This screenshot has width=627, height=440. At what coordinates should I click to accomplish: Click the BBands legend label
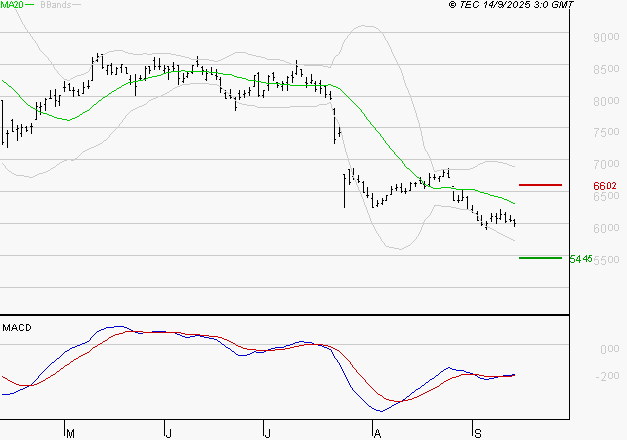pyautogui.click(x=56, y=5)
